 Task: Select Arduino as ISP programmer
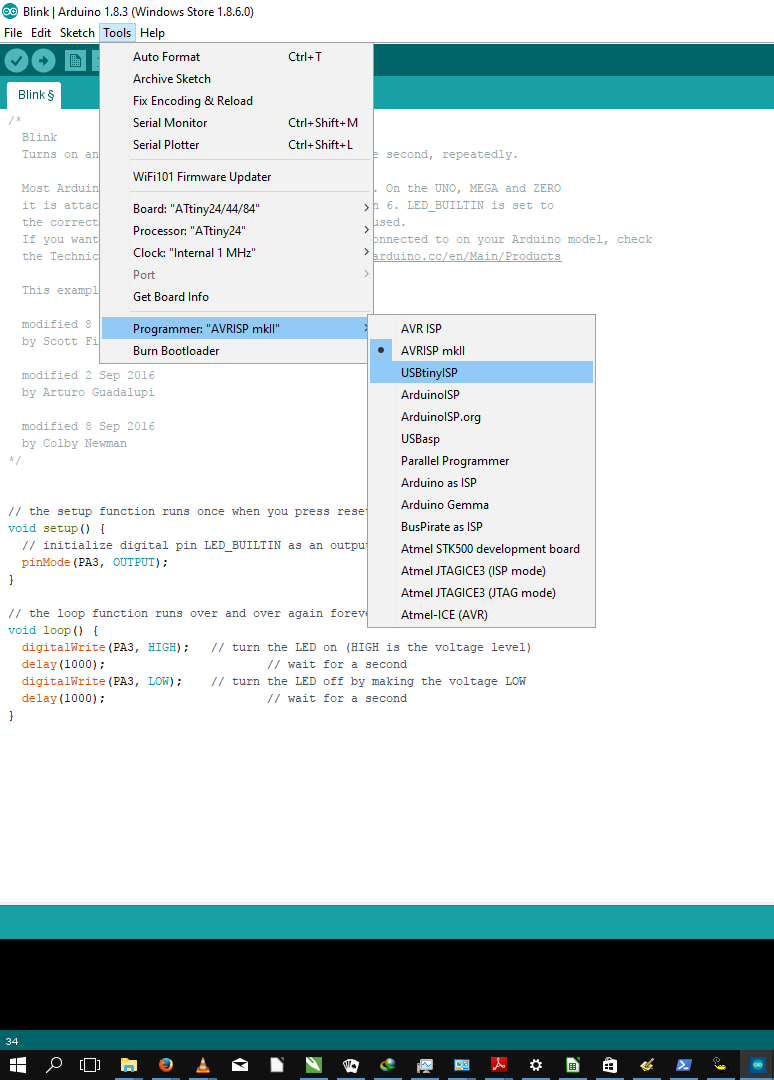[x=481, y=483]
